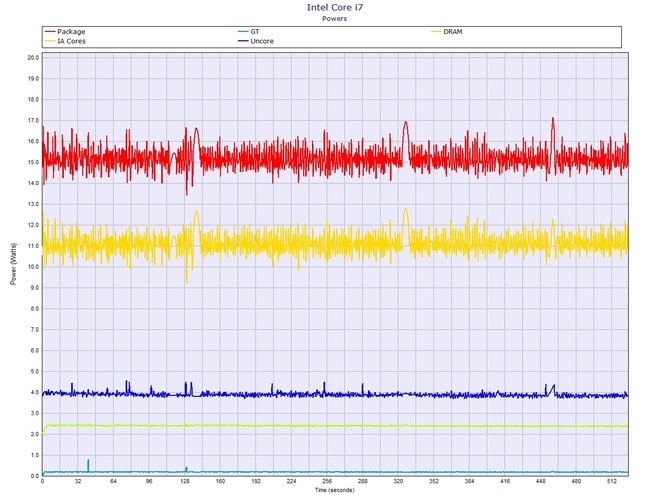Viewport: 670px width, 502px height.
Task: Click the Uncore legend label
Action: click(262, 41)
